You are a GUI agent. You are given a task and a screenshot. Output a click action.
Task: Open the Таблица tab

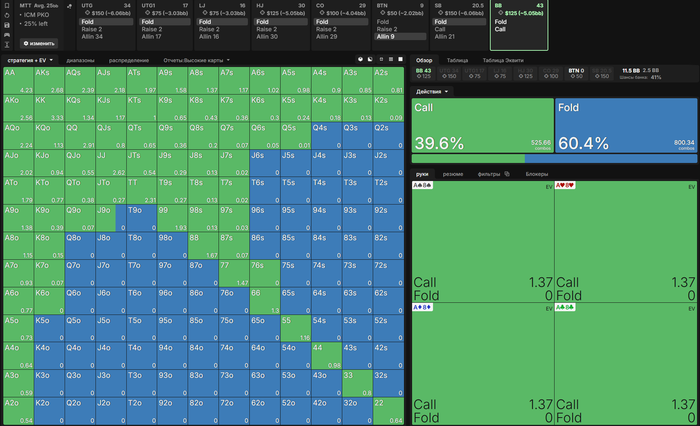coord(457,60)
